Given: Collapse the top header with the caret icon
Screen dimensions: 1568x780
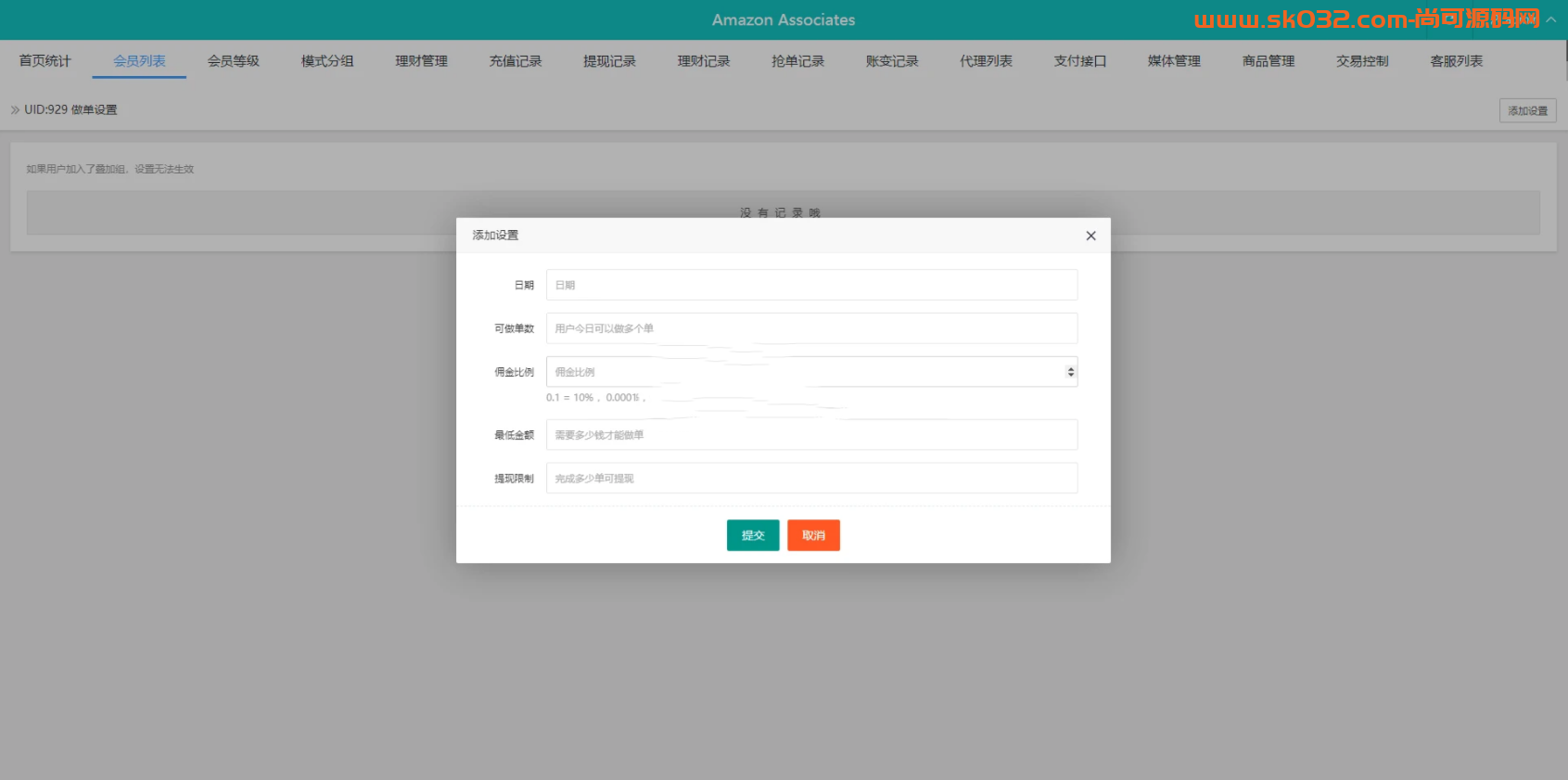Looking at the screenshot, I should pos(1551,19).
